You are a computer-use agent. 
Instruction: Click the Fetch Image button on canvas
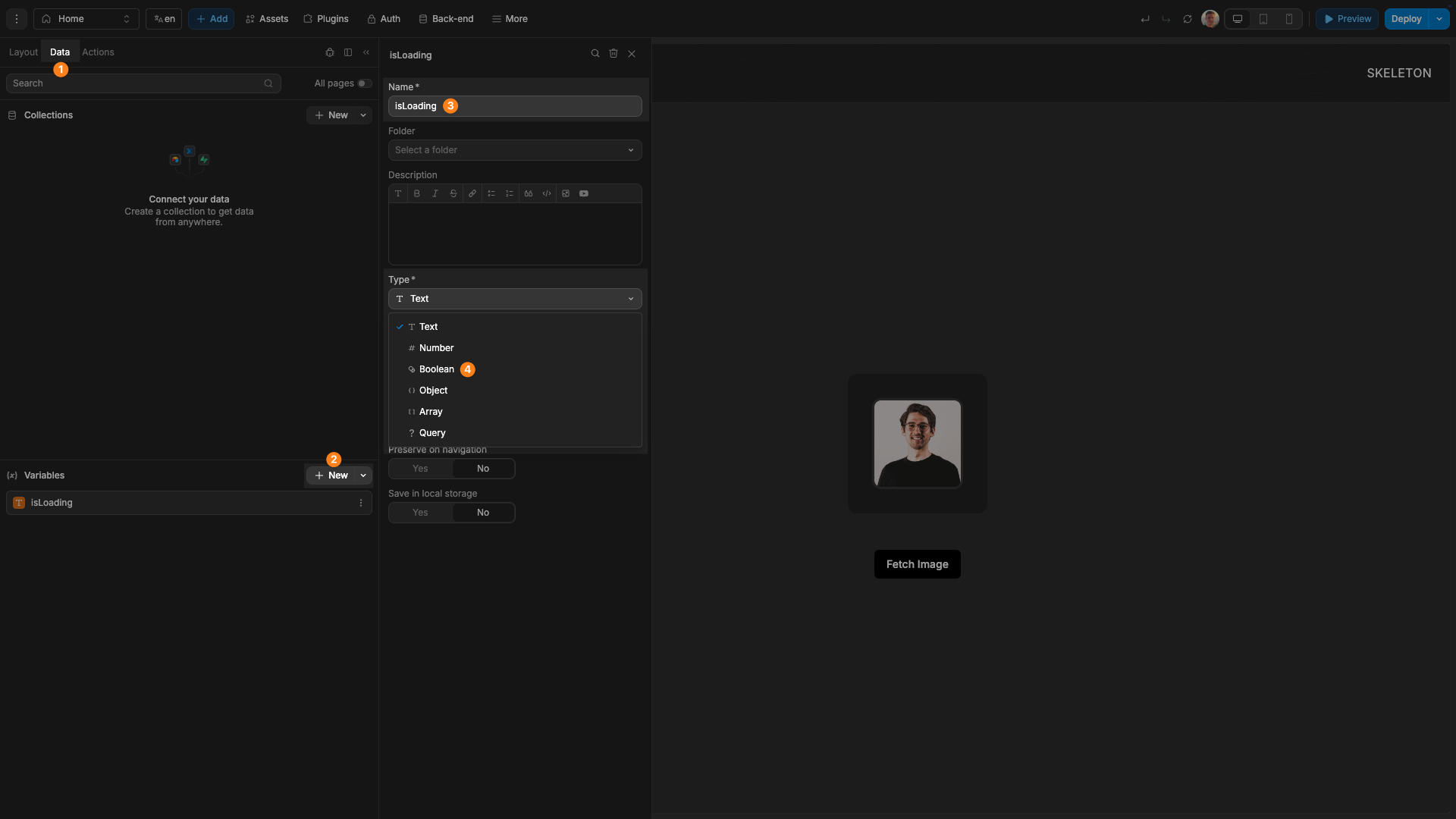917,564
